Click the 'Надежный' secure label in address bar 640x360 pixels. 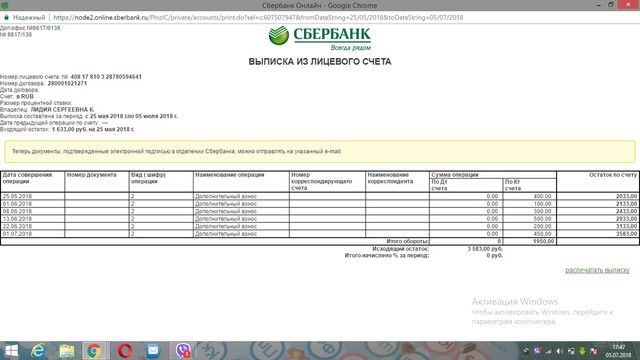tap(29, 18)
